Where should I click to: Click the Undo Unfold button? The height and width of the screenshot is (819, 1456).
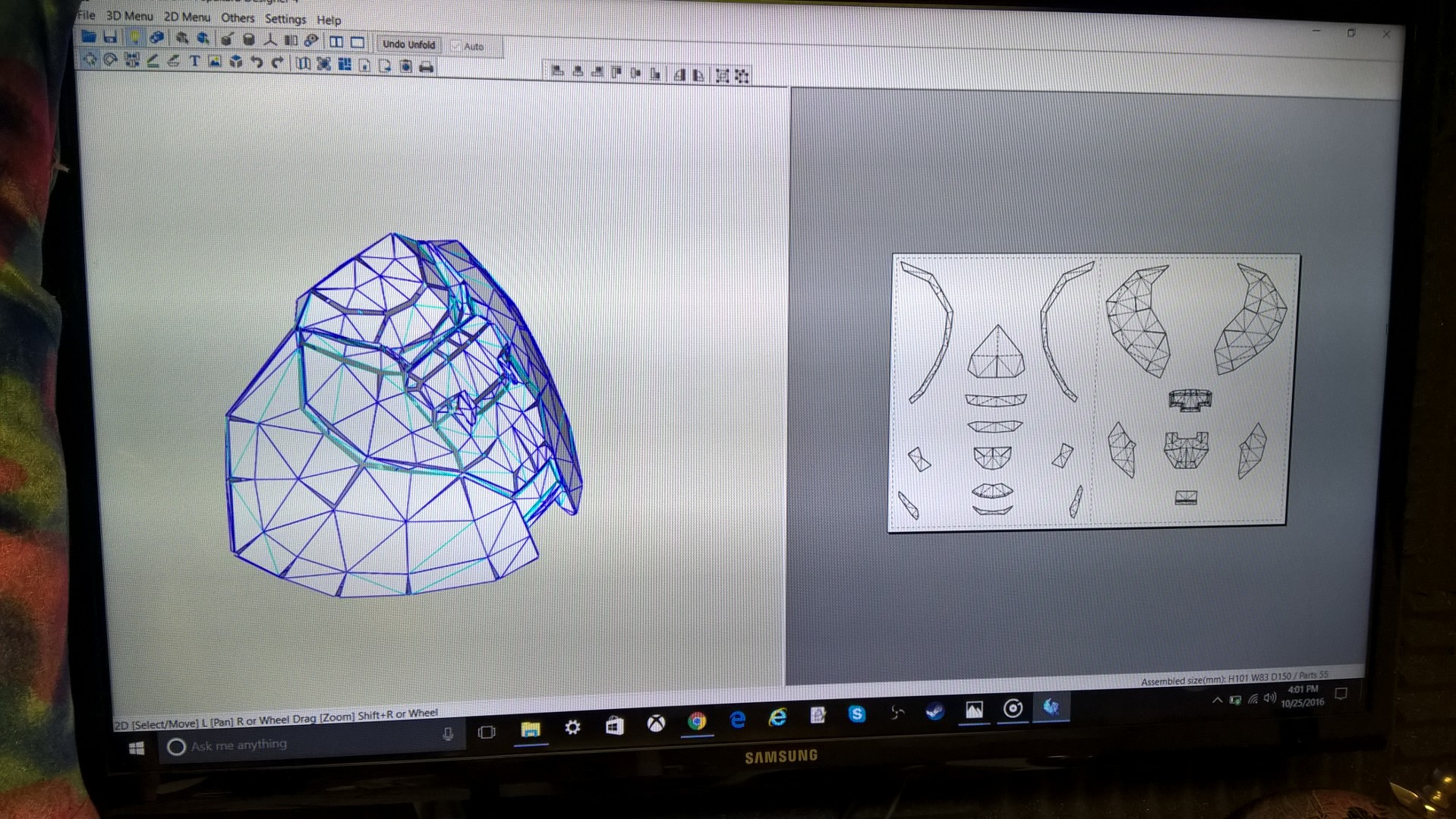(408, 44)
